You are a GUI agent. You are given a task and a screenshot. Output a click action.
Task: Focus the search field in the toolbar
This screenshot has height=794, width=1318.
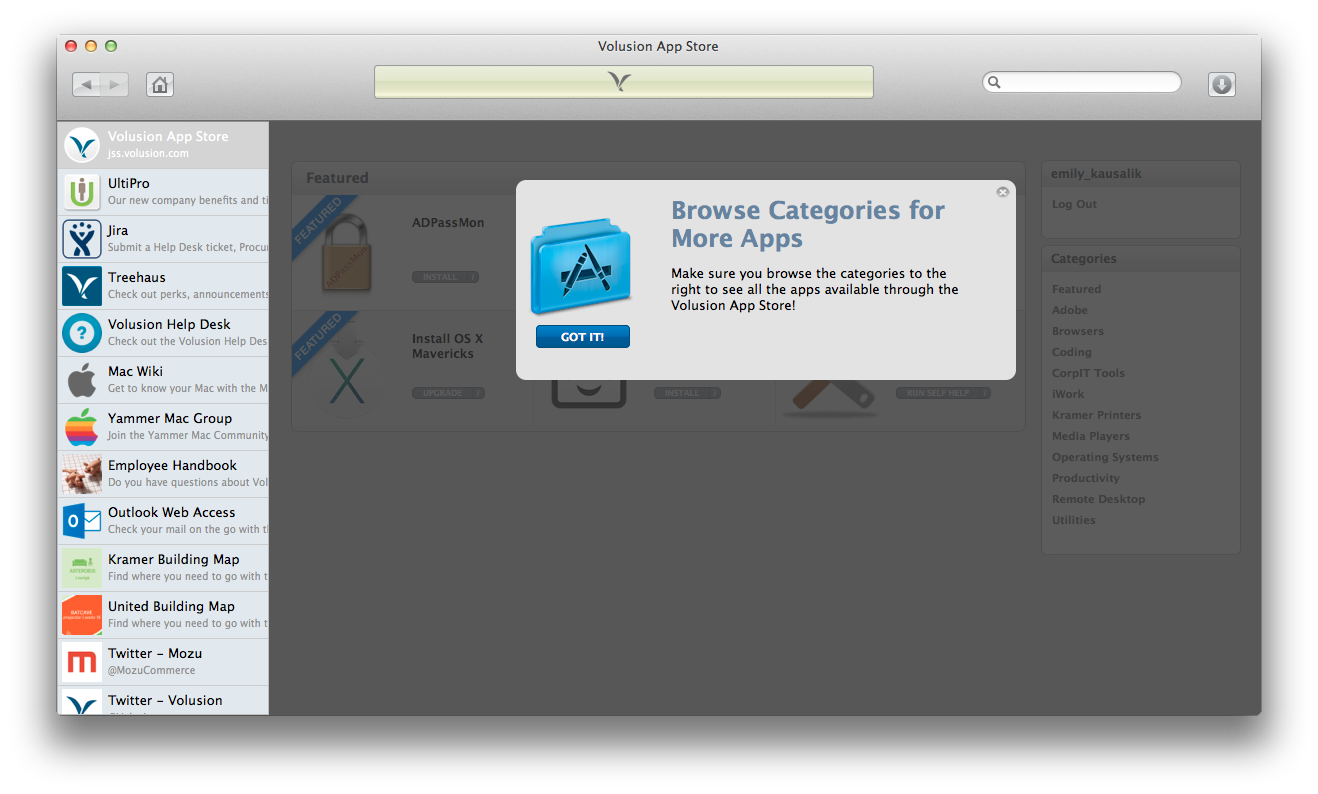(x=1082, y=82)
